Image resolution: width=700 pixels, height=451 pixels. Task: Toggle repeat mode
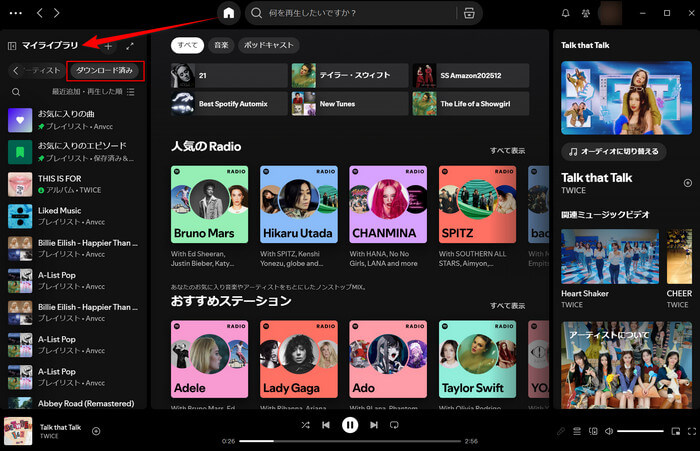(x=394, y=425)
